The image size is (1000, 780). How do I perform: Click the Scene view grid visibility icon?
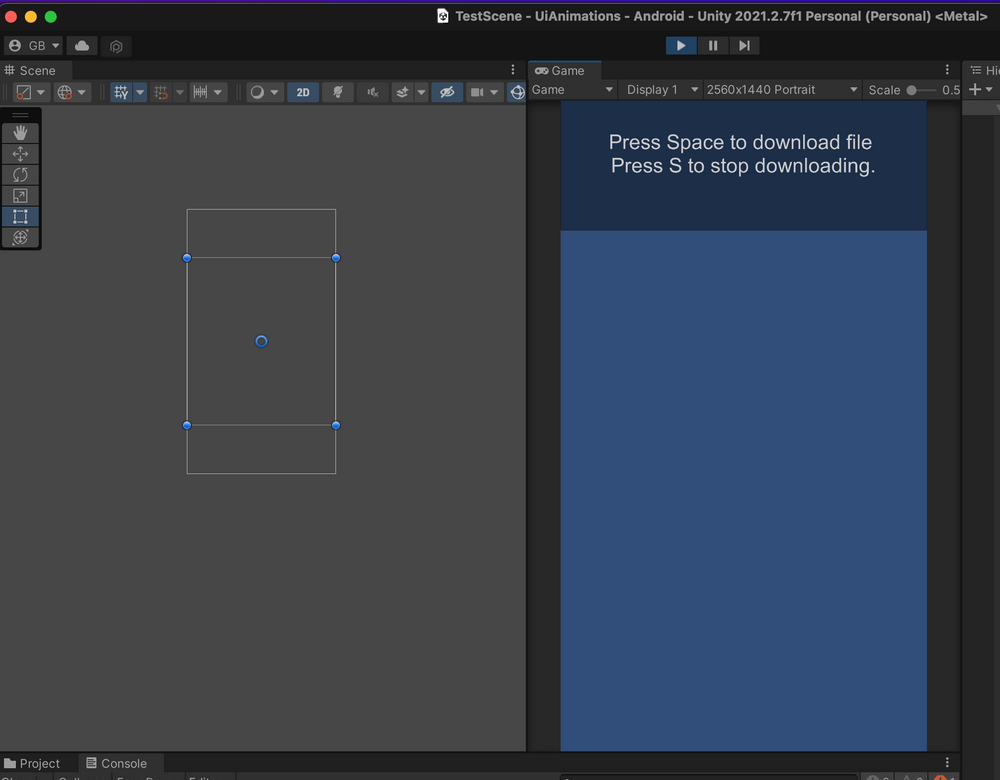click(117, 92)
